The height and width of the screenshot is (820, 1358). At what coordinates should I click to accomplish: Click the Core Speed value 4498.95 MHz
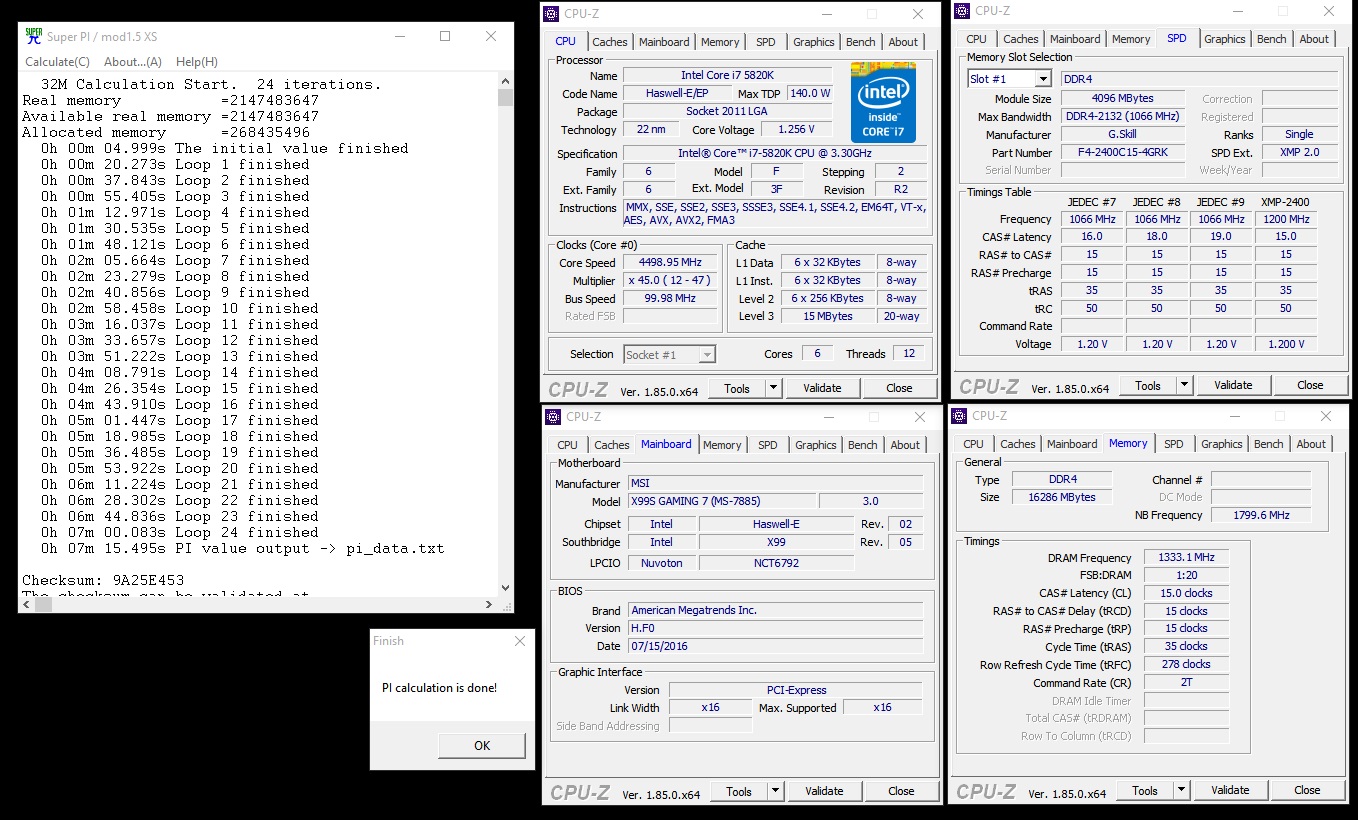(x=670, y=263)
